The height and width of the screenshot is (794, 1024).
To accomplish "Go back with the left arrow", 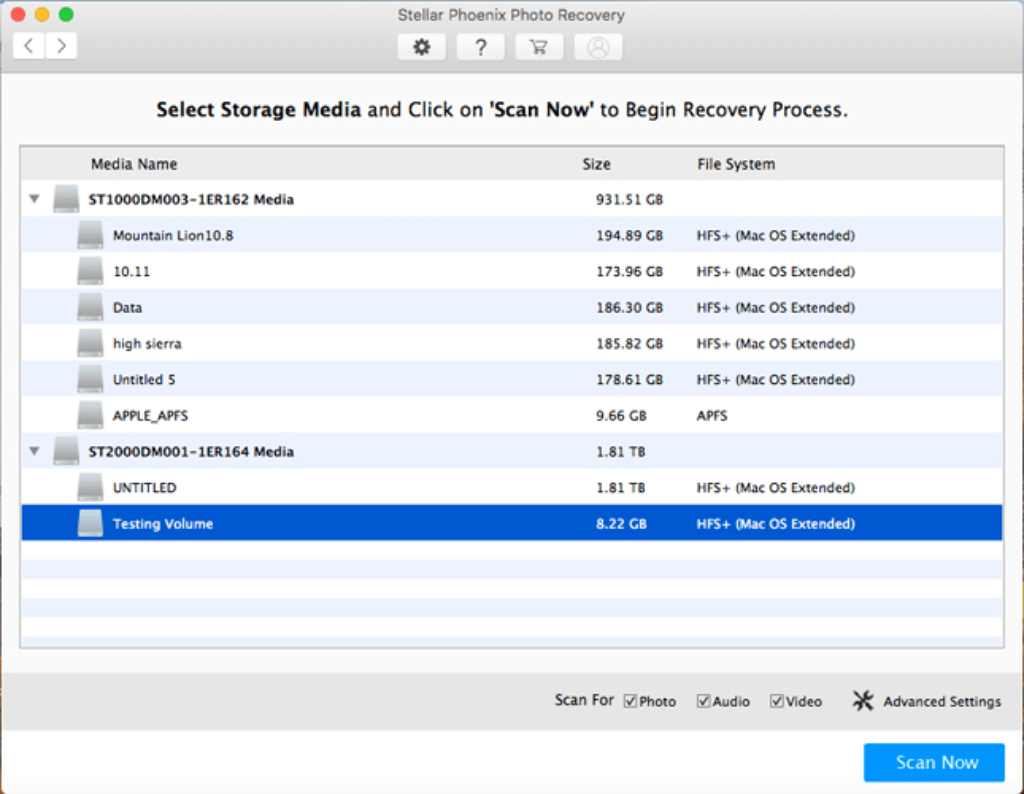I will [x=29, y=46].
